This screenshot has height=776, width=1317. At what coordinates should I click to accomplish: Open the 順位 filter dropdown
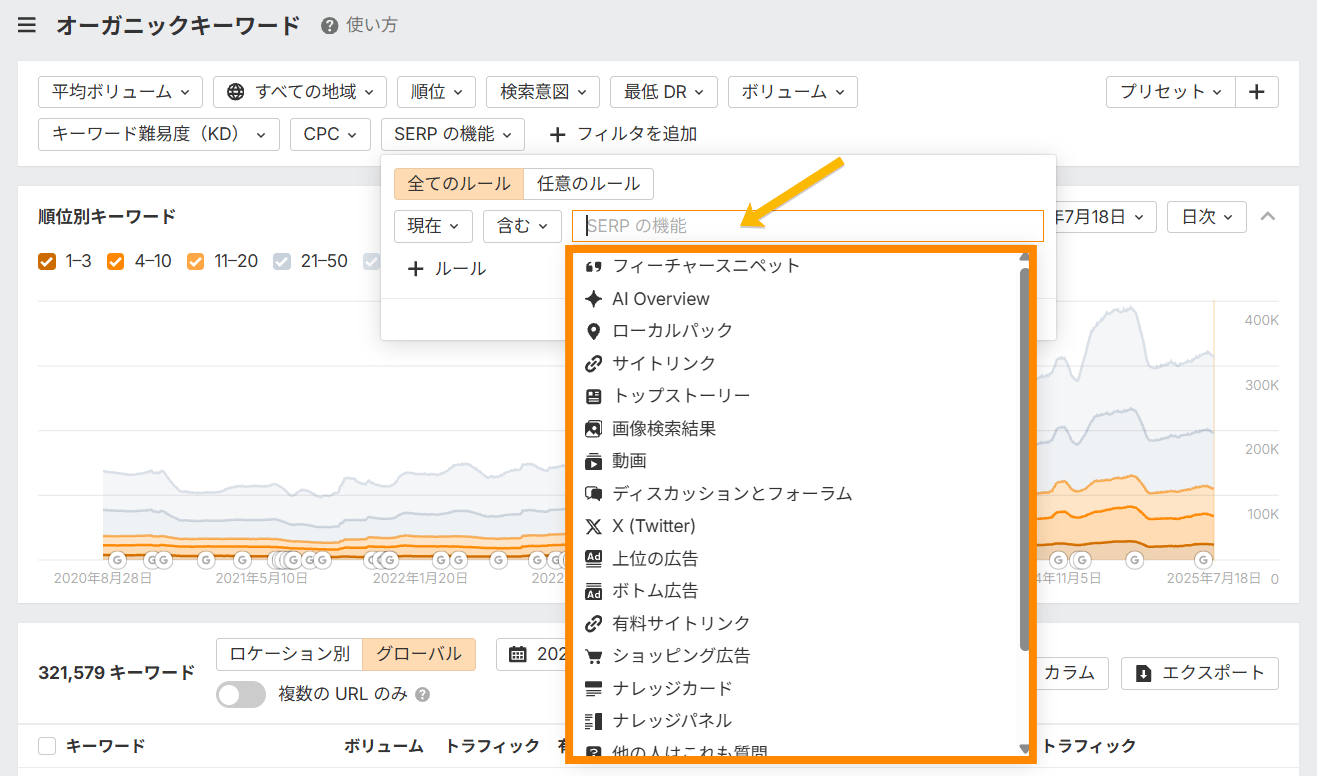coord(436,91)
